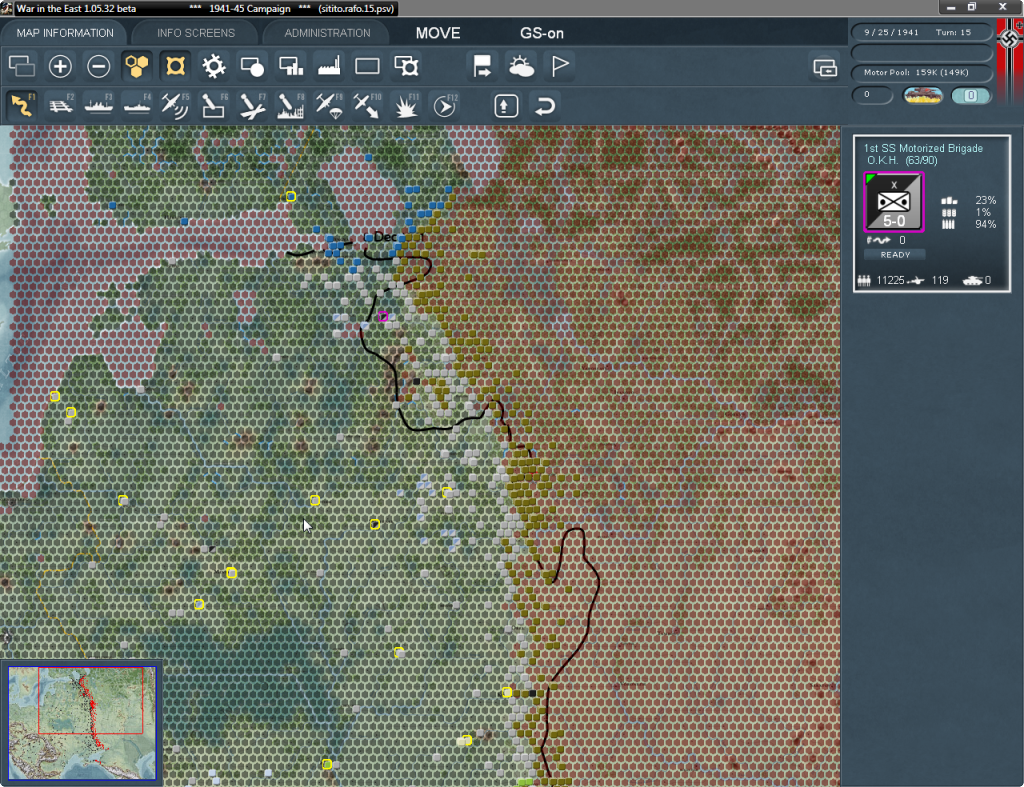This screenshot has width=1024, height=787.
Task: Minimize the War in the East window
Action: click(951, 7)
